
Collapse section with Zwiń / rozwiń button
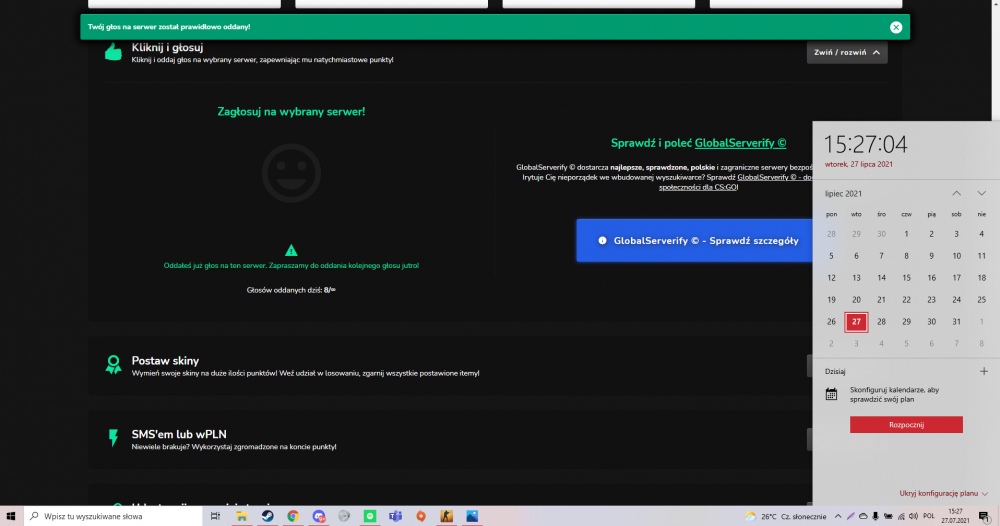[x=847, y=52]
